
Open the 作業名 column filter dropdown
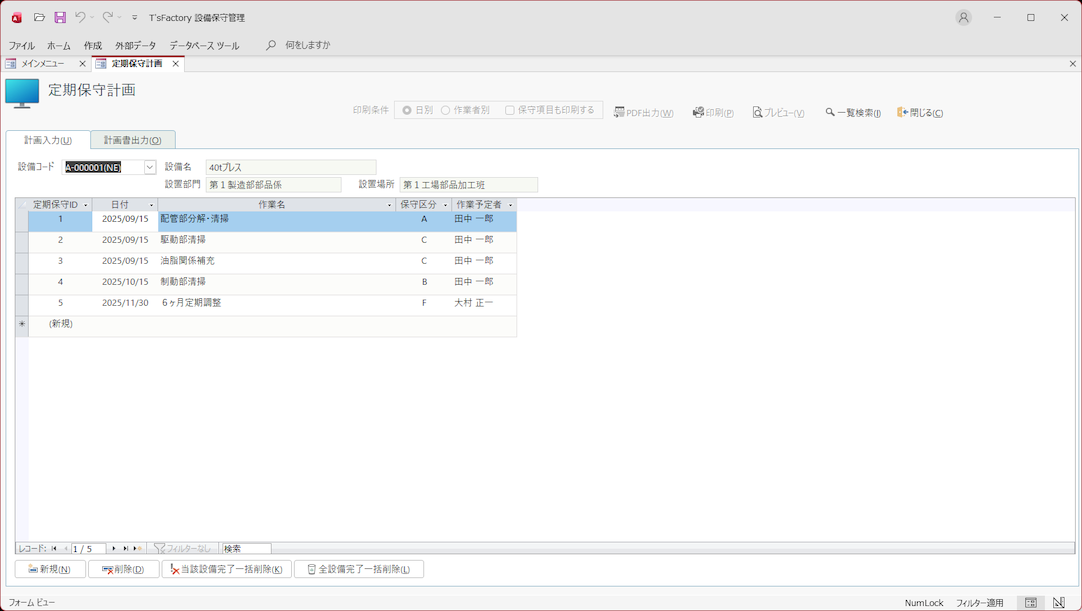click(390, 205)
